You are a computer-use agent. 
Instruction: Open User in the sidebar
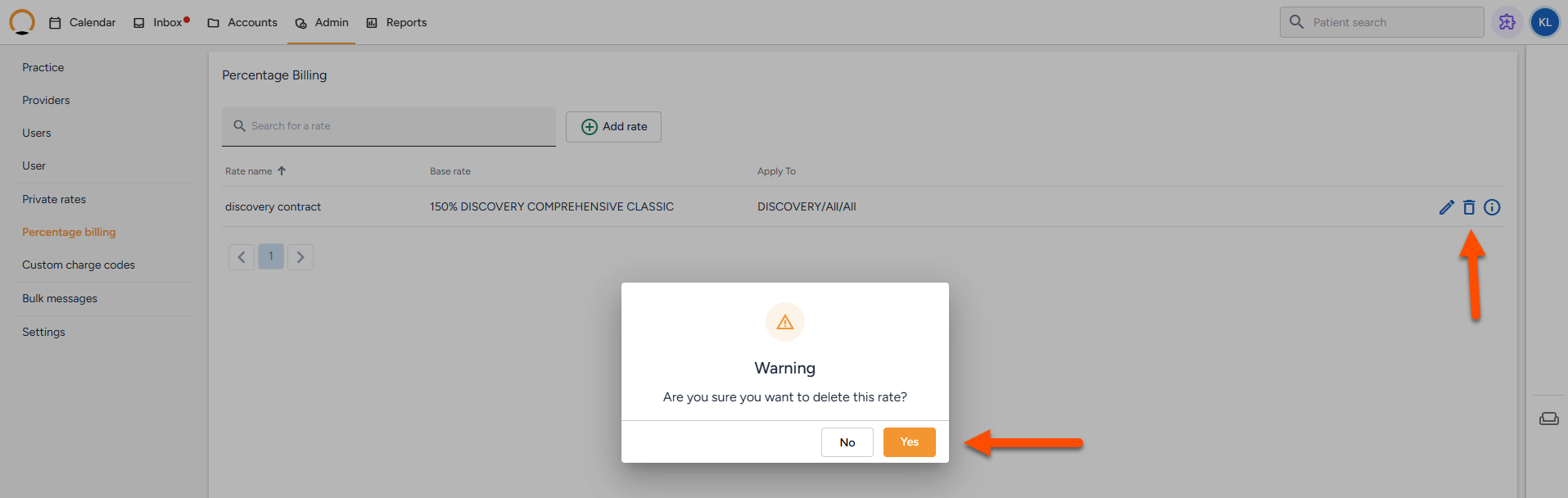tap(34, 165)
